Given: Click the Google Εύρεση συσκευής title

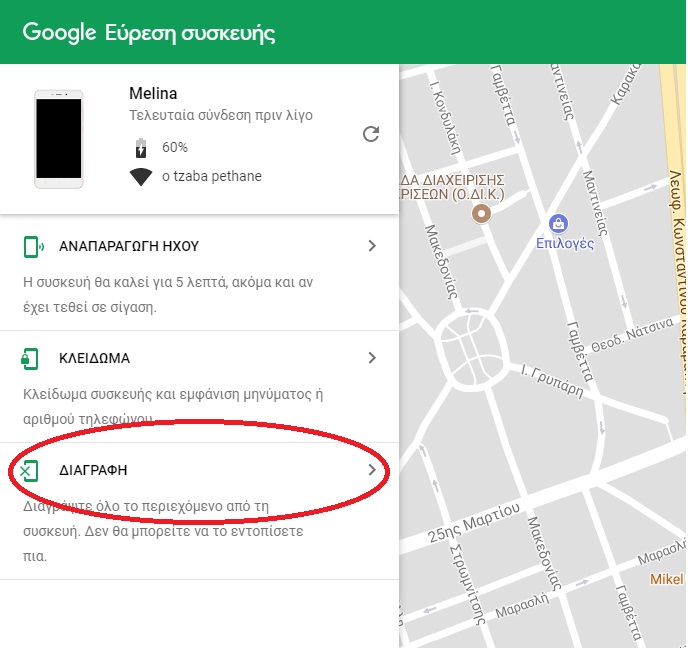Looking at the screenshot, I should (149, 33).
